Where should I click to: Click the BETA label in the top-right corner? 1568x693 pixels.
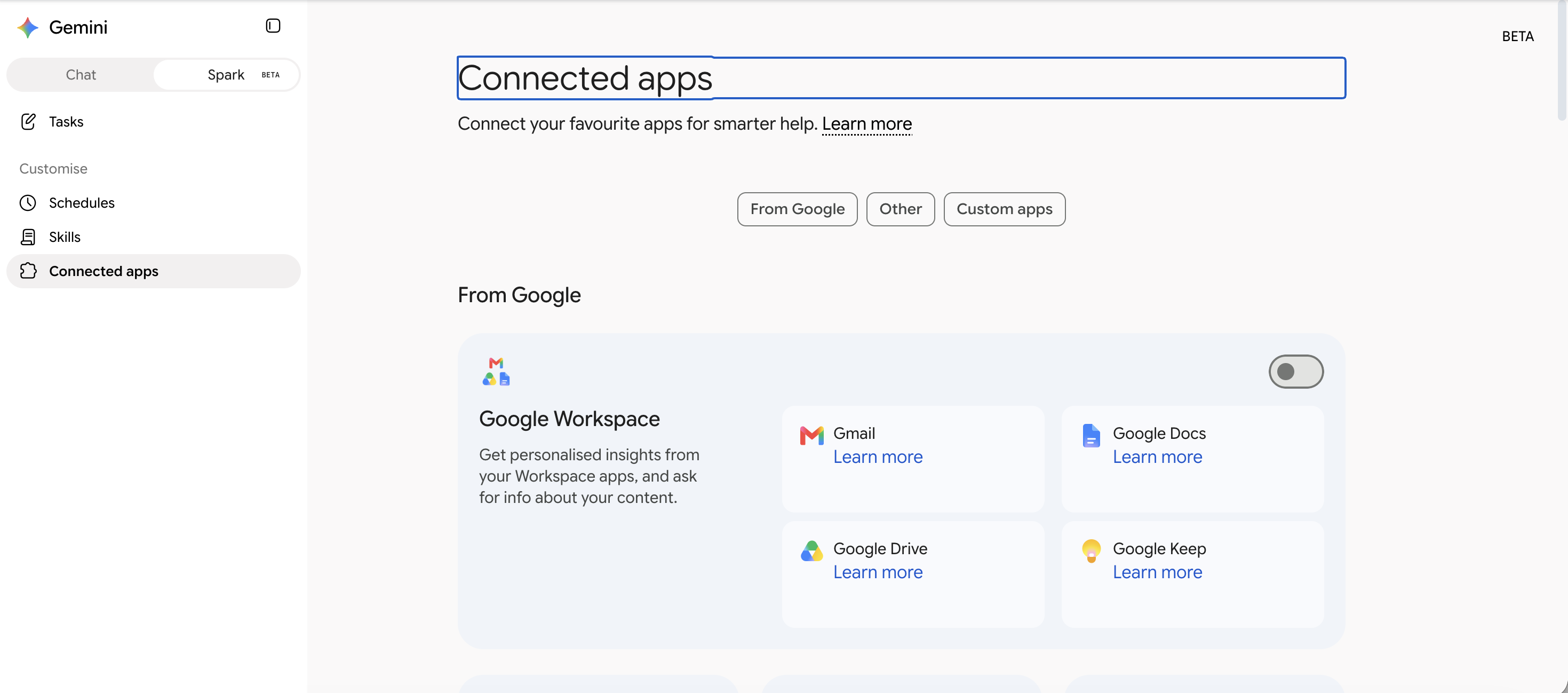[x=1517, y=36]
